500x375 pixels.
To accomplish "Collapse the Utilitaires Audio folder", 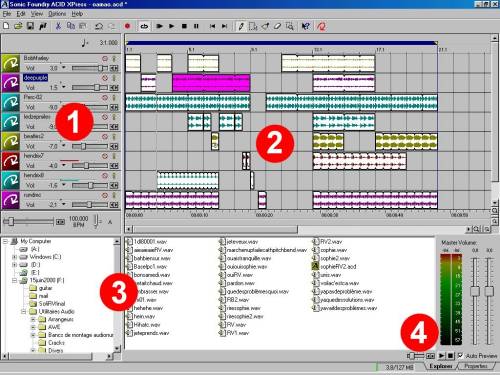I will tap(23, 312).
